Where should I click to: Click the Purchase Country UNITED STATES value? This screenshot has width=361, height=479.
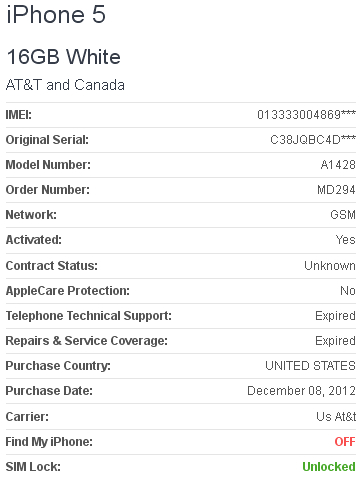(310, 366)
